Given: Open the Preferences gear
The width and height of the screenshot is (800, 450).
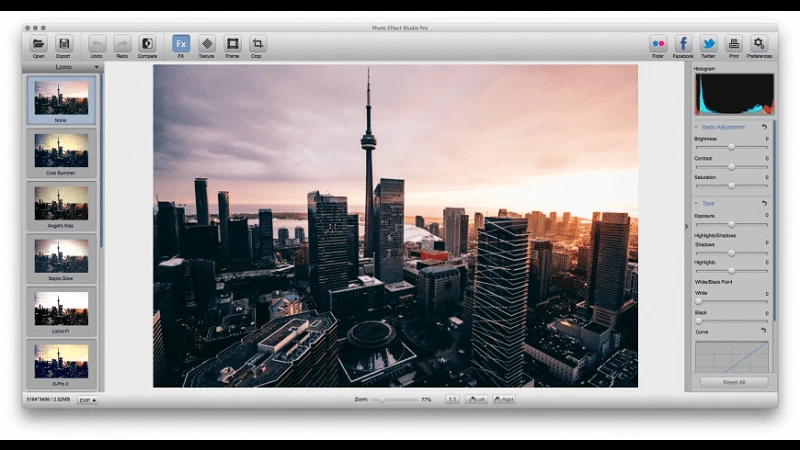Looking at the screenshot, I should [x=759, y=44].
